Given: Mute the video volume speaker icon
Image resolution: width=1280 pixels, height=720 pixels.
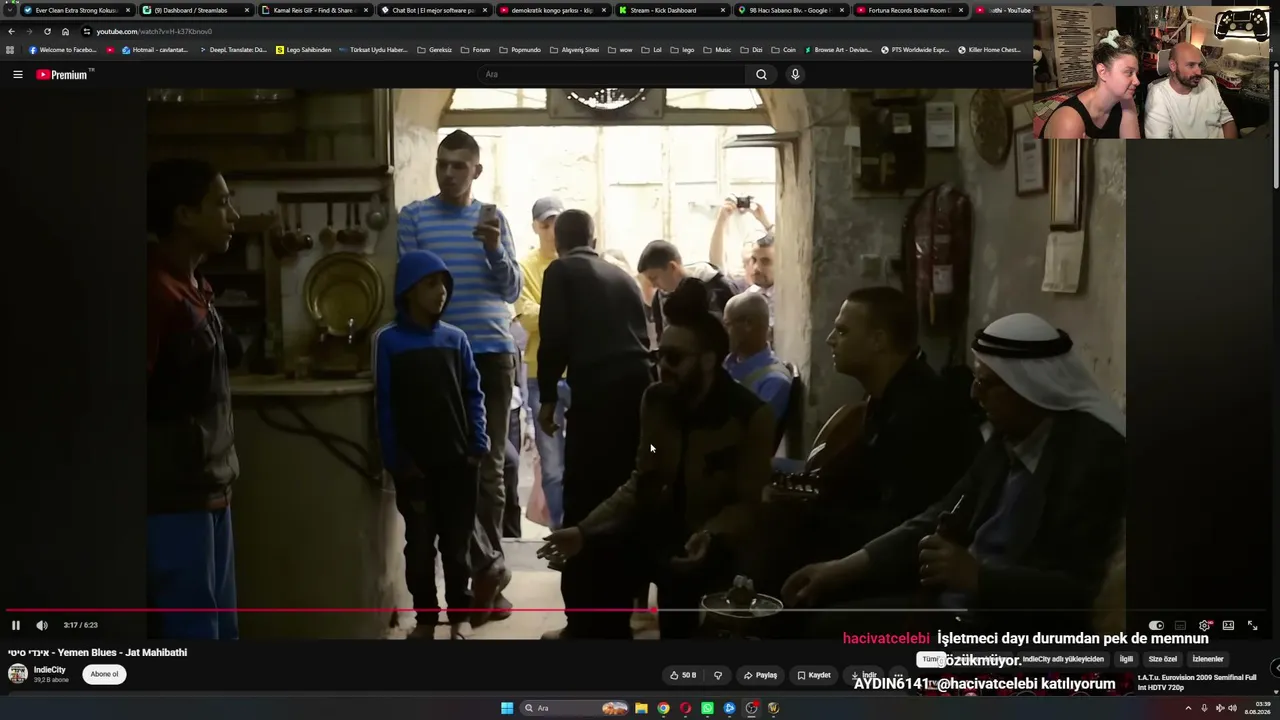Looking at the screenshot, I should pos(42,625).
